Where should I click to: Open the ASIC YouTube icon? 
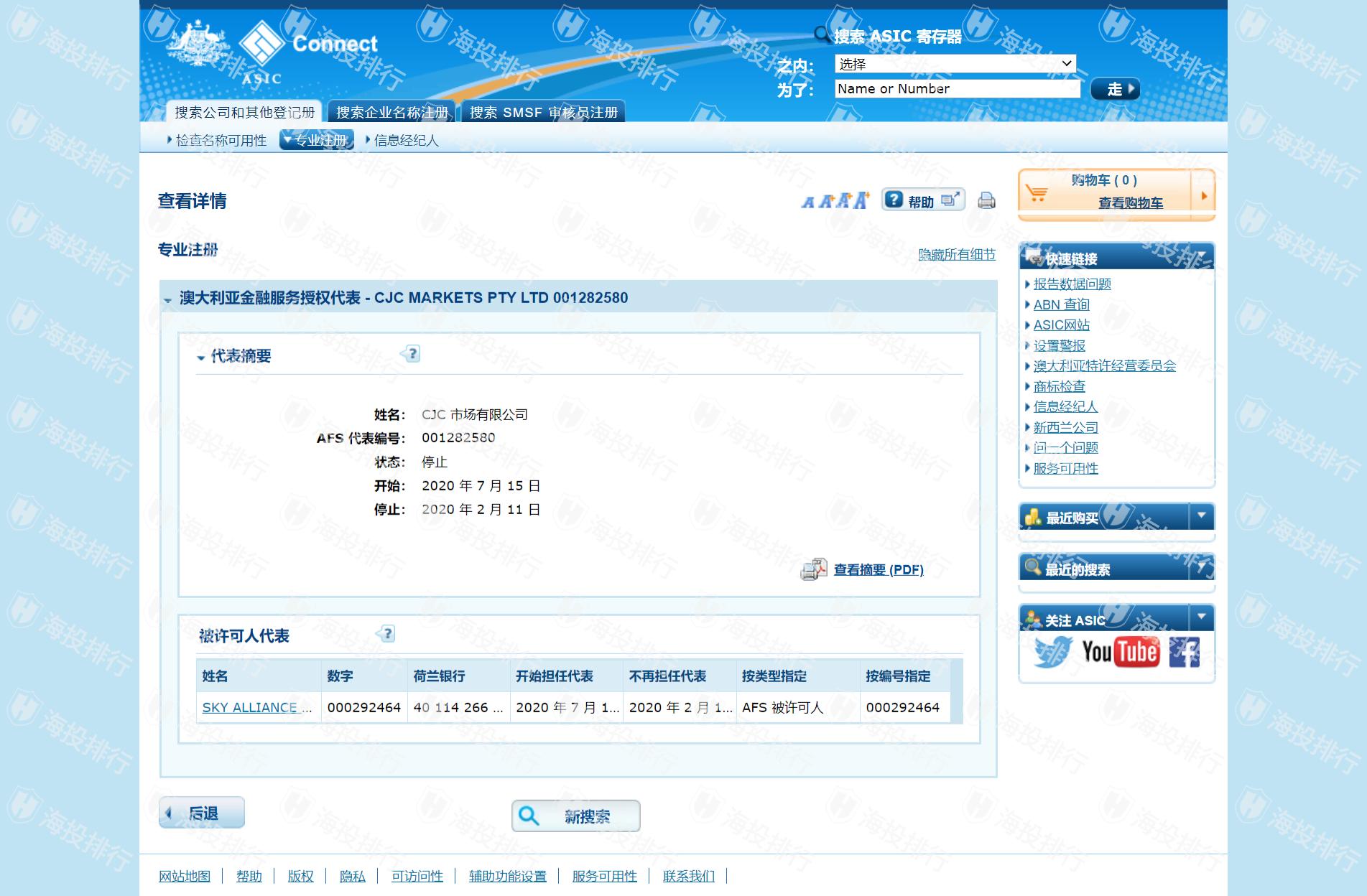click(x=1120, y=652)
